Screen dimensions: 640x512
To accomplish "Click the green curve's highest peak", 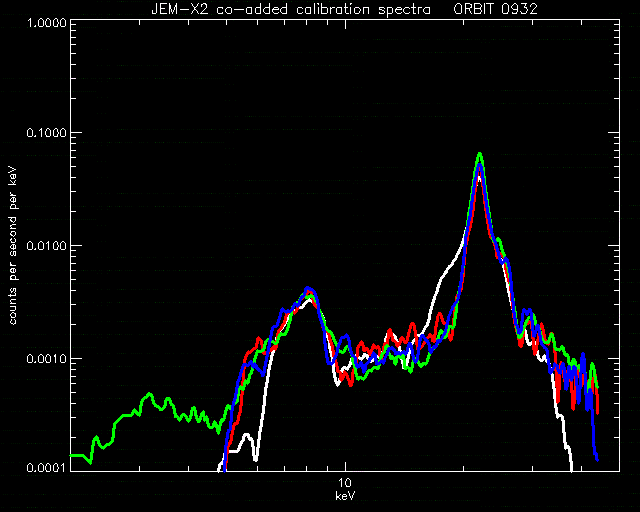I will [x=480, y=154].
